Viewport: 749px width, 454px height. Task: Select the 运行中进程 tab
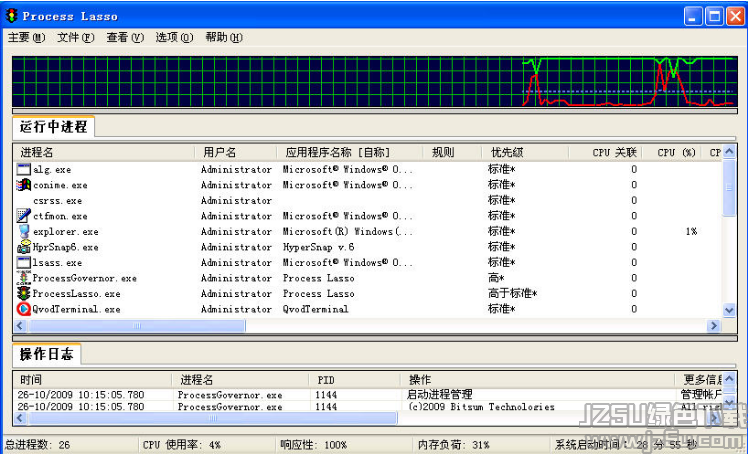[53, 127]
